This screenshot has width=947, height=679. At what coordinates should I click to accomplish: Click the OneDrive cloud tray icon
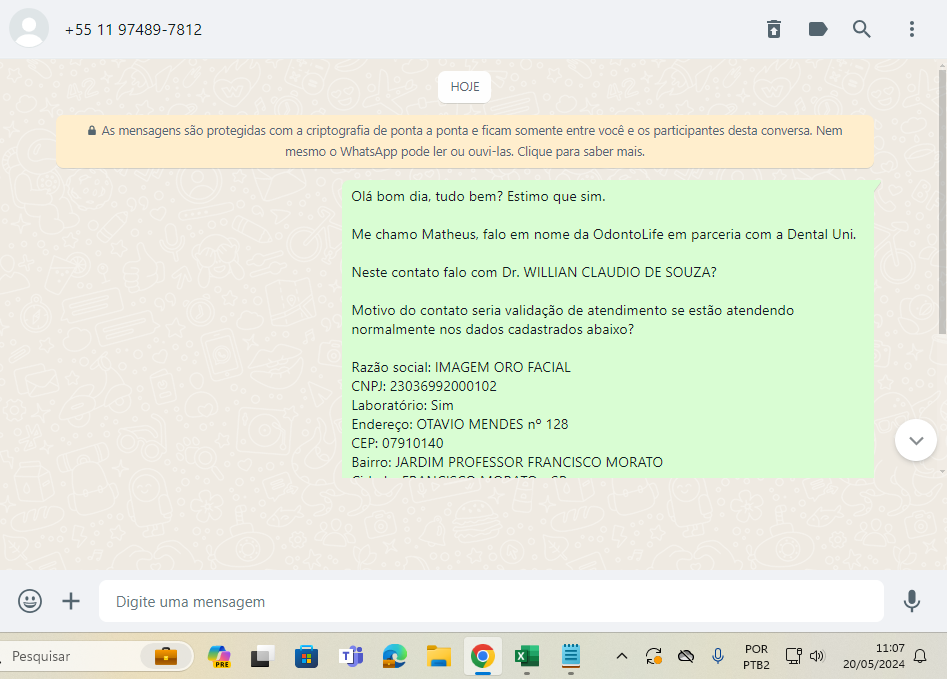point(685,656)
